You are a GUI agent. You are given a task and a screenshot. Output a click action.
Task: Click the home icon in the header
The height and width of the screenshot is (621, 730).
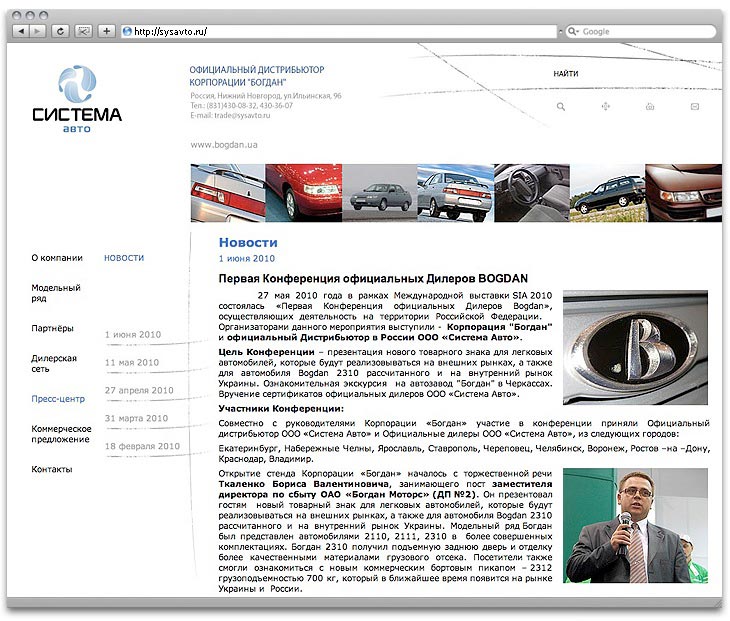tap(650, 107)
